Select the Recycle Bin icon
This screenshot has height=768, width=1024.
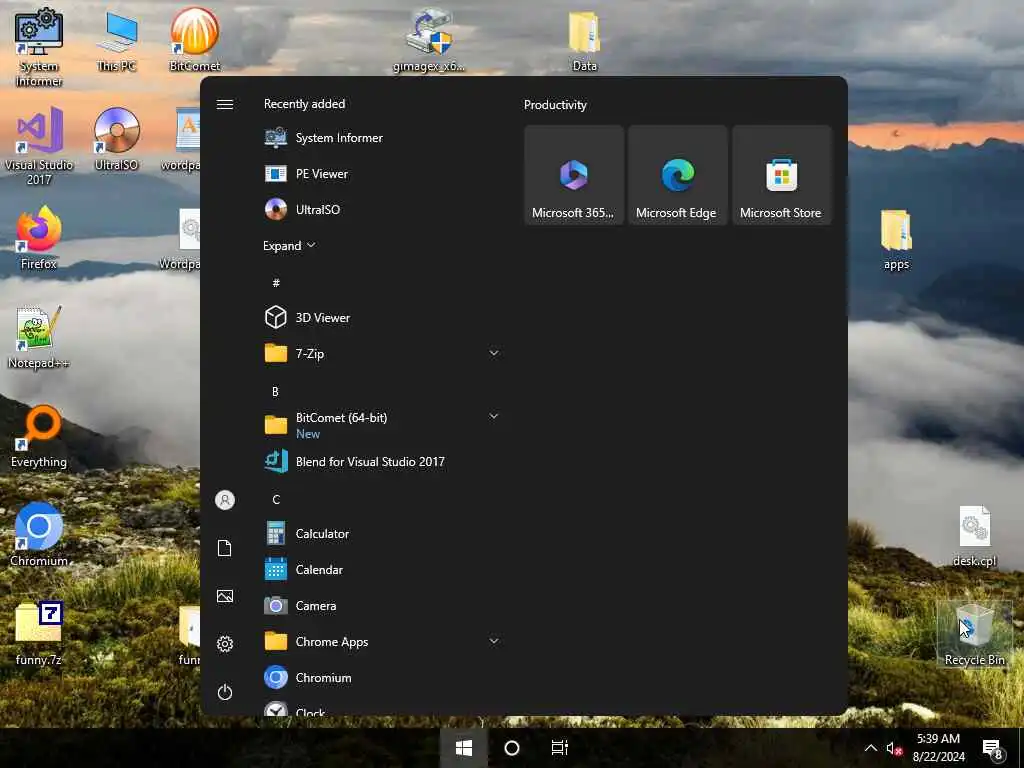click(974, 634)
